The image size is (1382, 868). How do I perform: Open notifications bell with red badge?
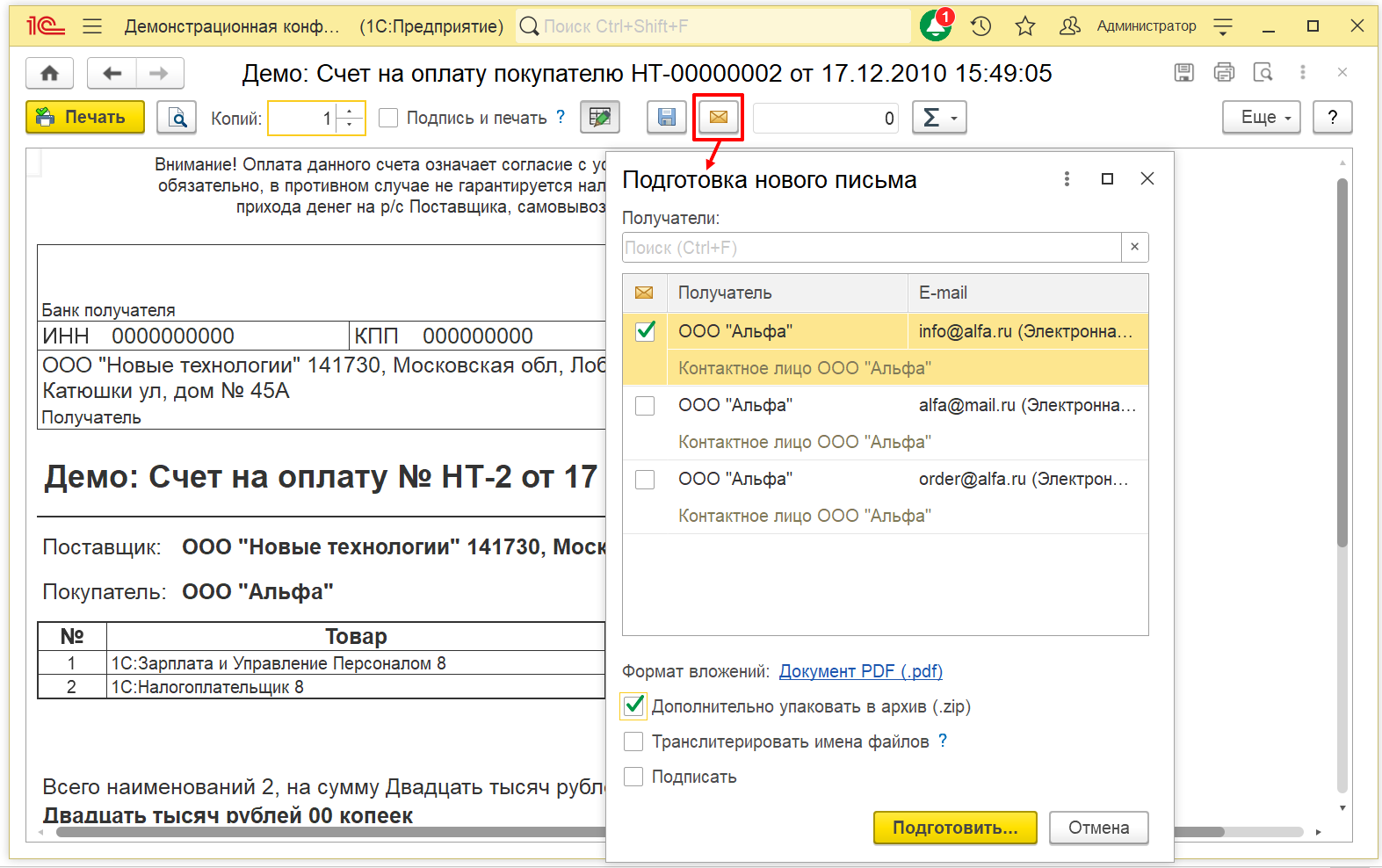click(937, 25)
